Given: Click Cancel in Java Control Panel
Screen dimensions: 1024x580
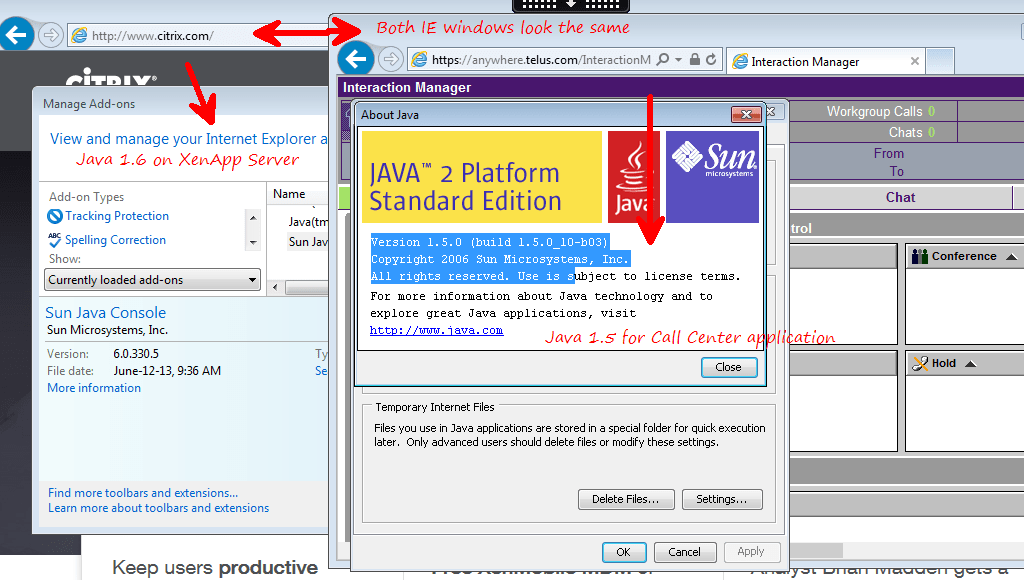Looking at the screenshot, I should click(x=684, y=552).
